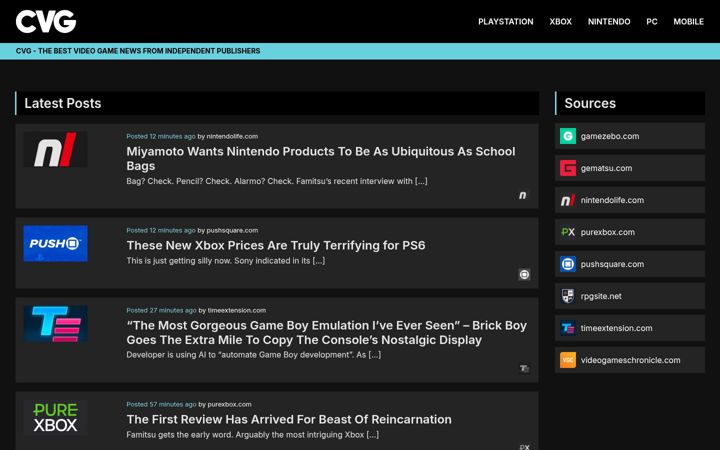Image resolution: width=720 pixels, height=450 pixels.
Task: Open purexbox.com link in Sources list
Action: tap(608, 232)
